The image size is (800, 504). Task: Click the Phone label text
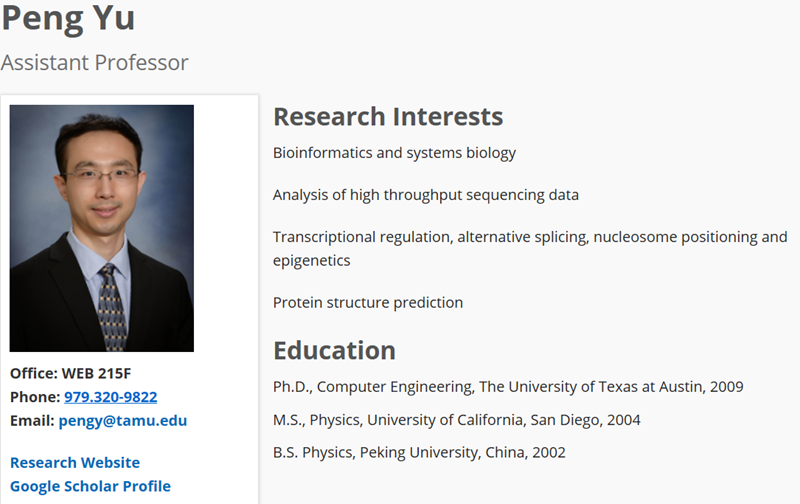(x=35, y=397)
